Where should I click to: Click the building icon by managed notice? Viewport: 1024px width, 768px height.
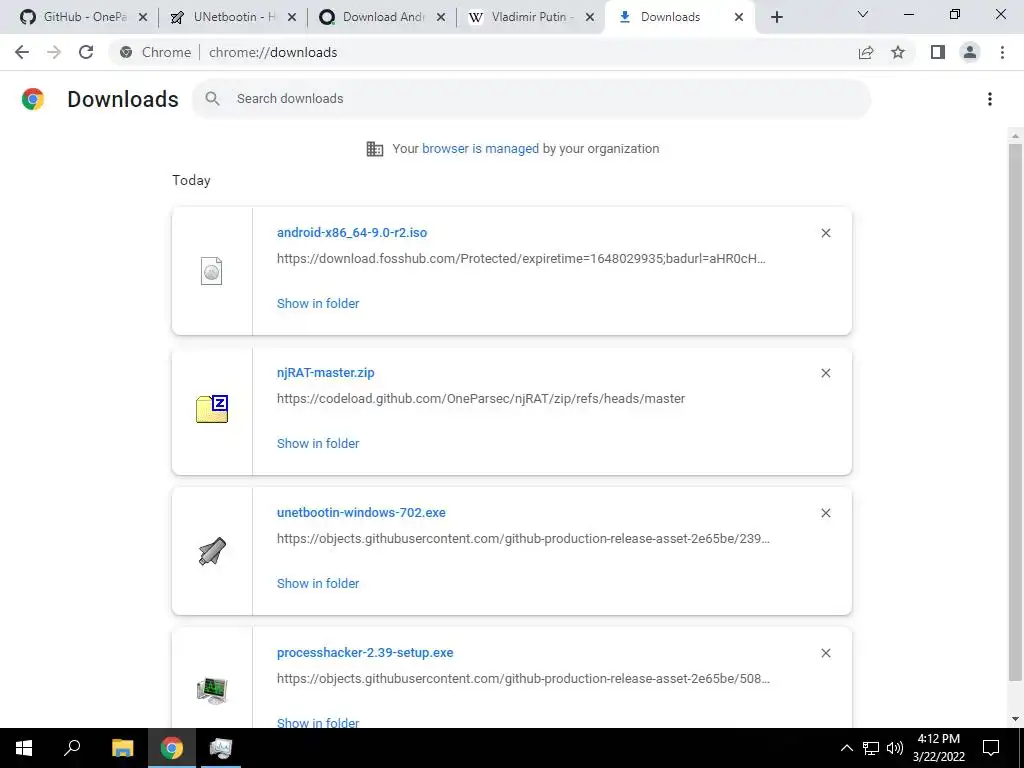[x=375, y=149]
